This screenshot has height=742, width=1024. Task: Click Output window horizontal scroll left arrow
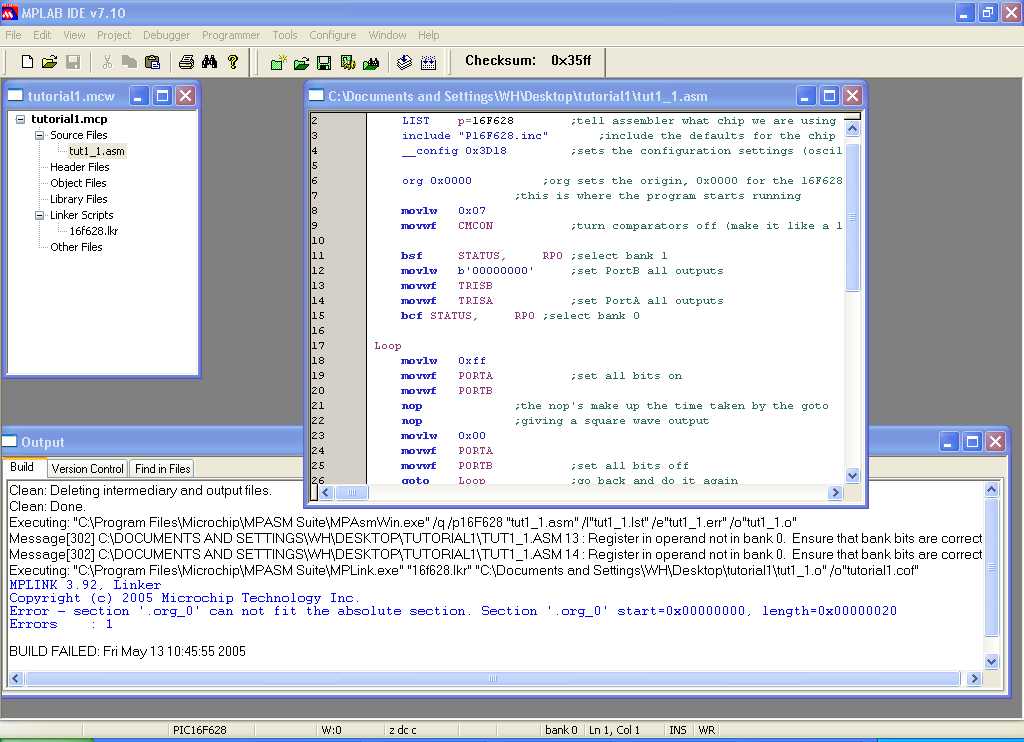pyautogui.click(x=16, y=679)
